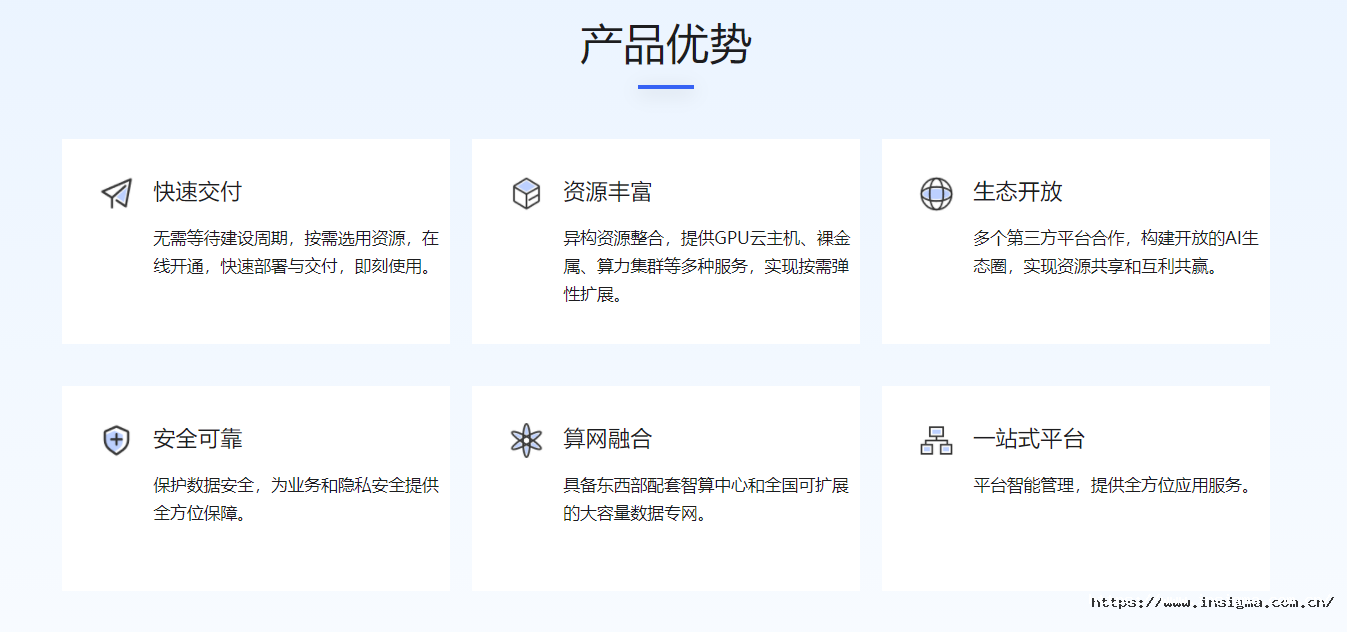The height and width of the screenshot is (632, 1347).
Task: Click the description about 多个第三方平台合作
Action: click(x=1115, y=253)
